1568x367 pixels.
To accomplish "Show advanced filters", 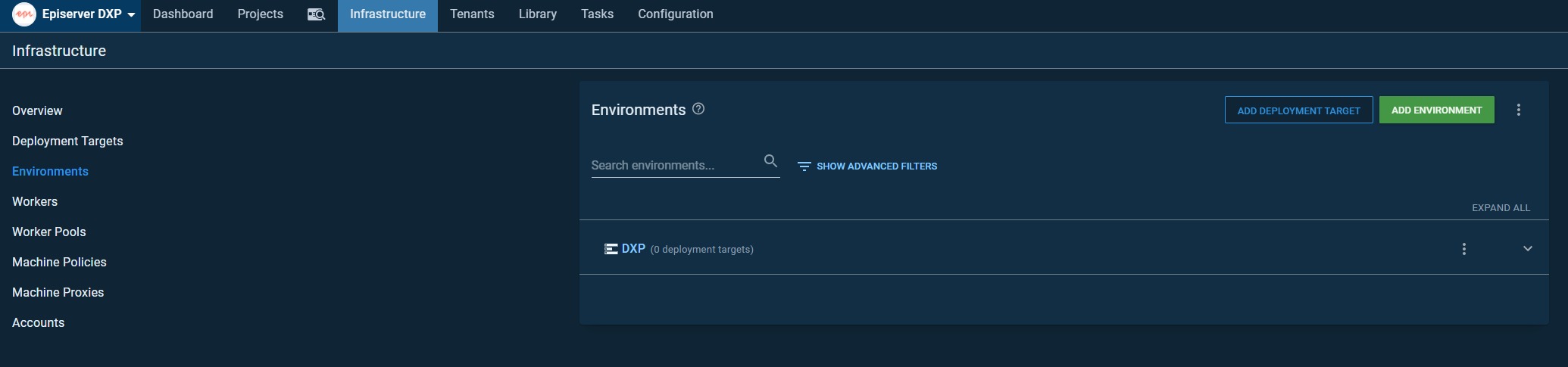I will point(876,166).
